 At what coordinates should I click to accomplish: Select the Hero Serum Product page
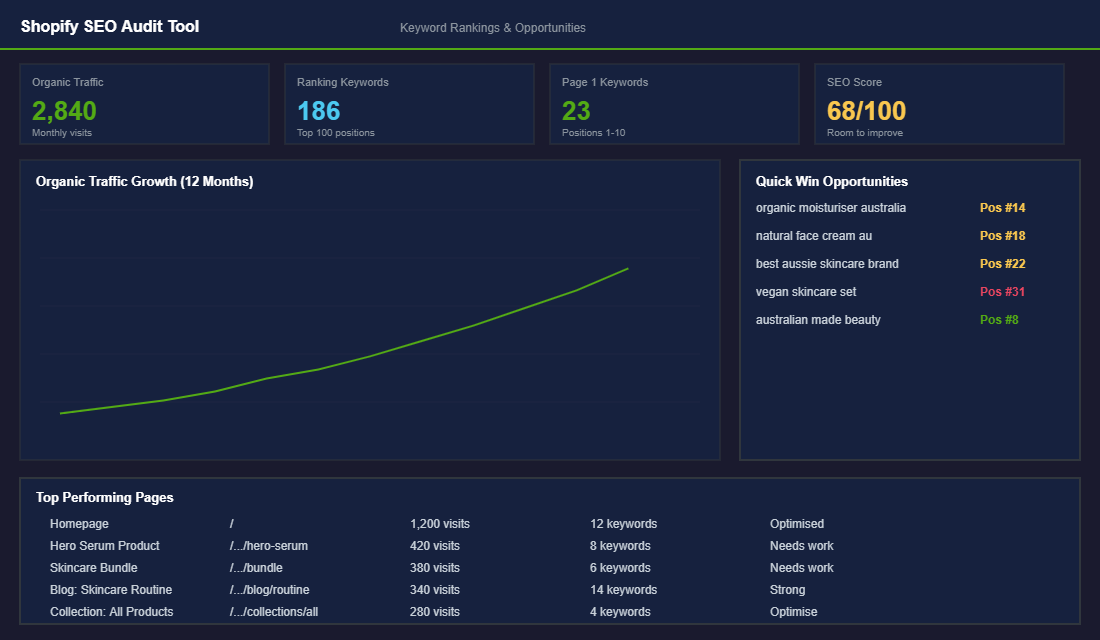105,545
